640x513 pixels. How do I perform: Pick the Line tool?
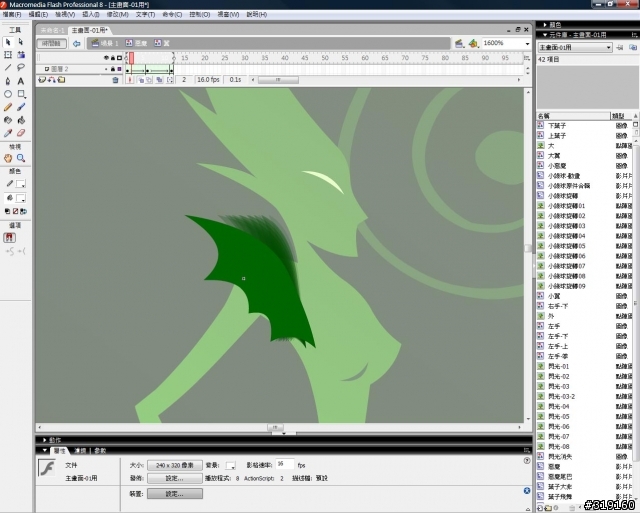(8, 68)
